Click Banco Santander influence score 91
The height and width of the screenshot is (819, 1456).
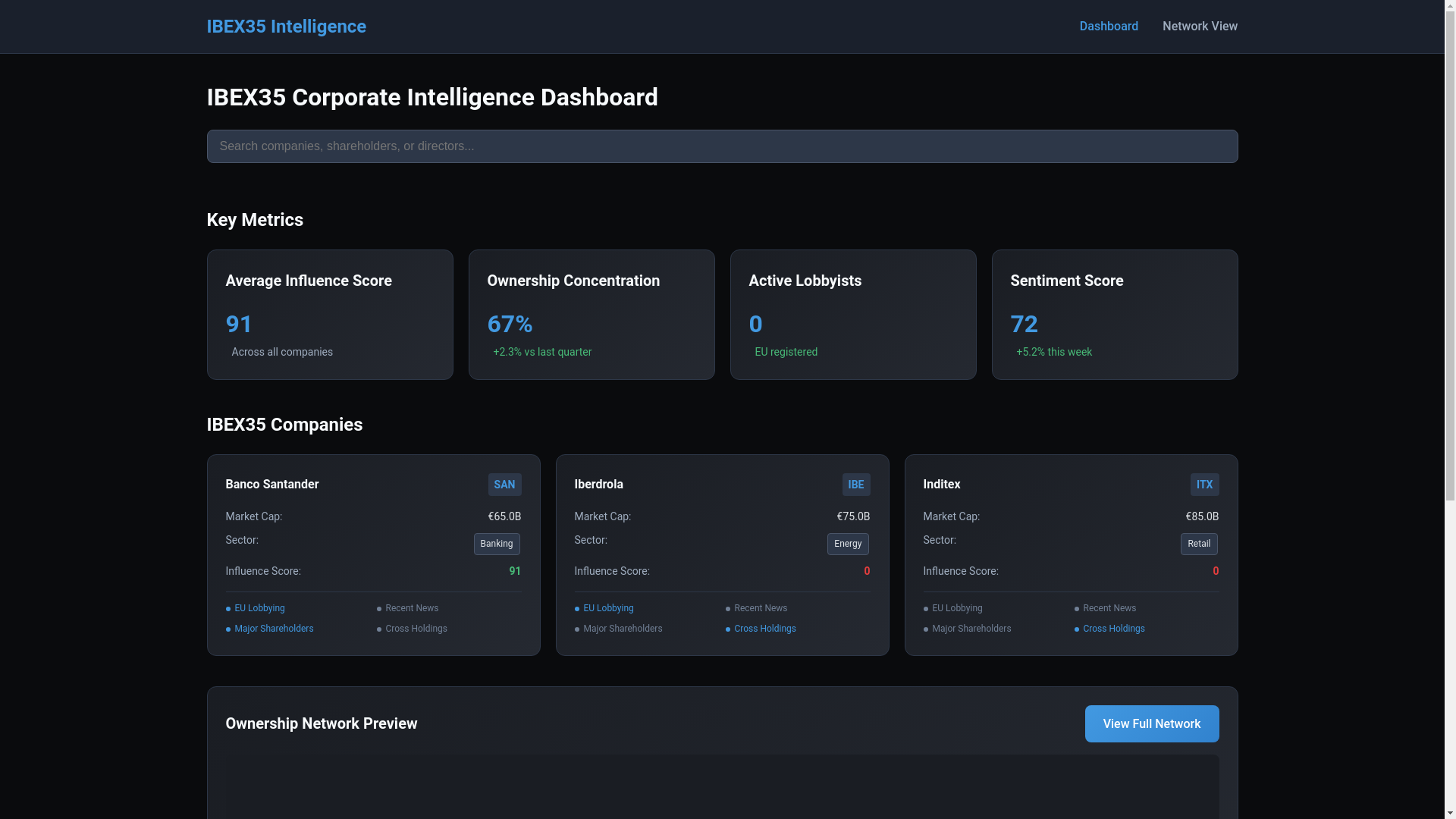click(515, 571)
